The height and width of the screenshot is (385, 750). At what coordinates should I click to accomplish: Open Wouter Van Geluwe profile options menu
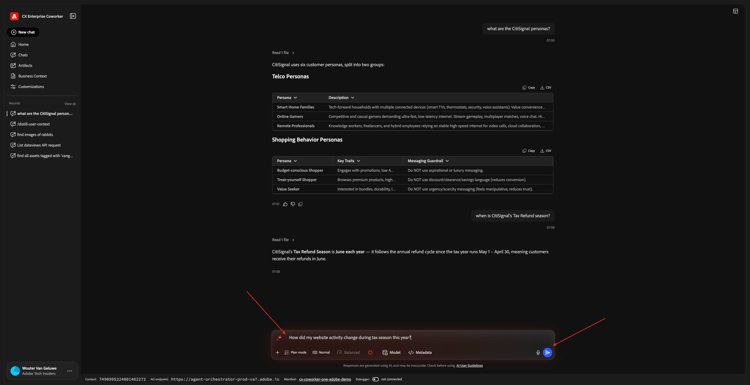[x=70, y=371]
